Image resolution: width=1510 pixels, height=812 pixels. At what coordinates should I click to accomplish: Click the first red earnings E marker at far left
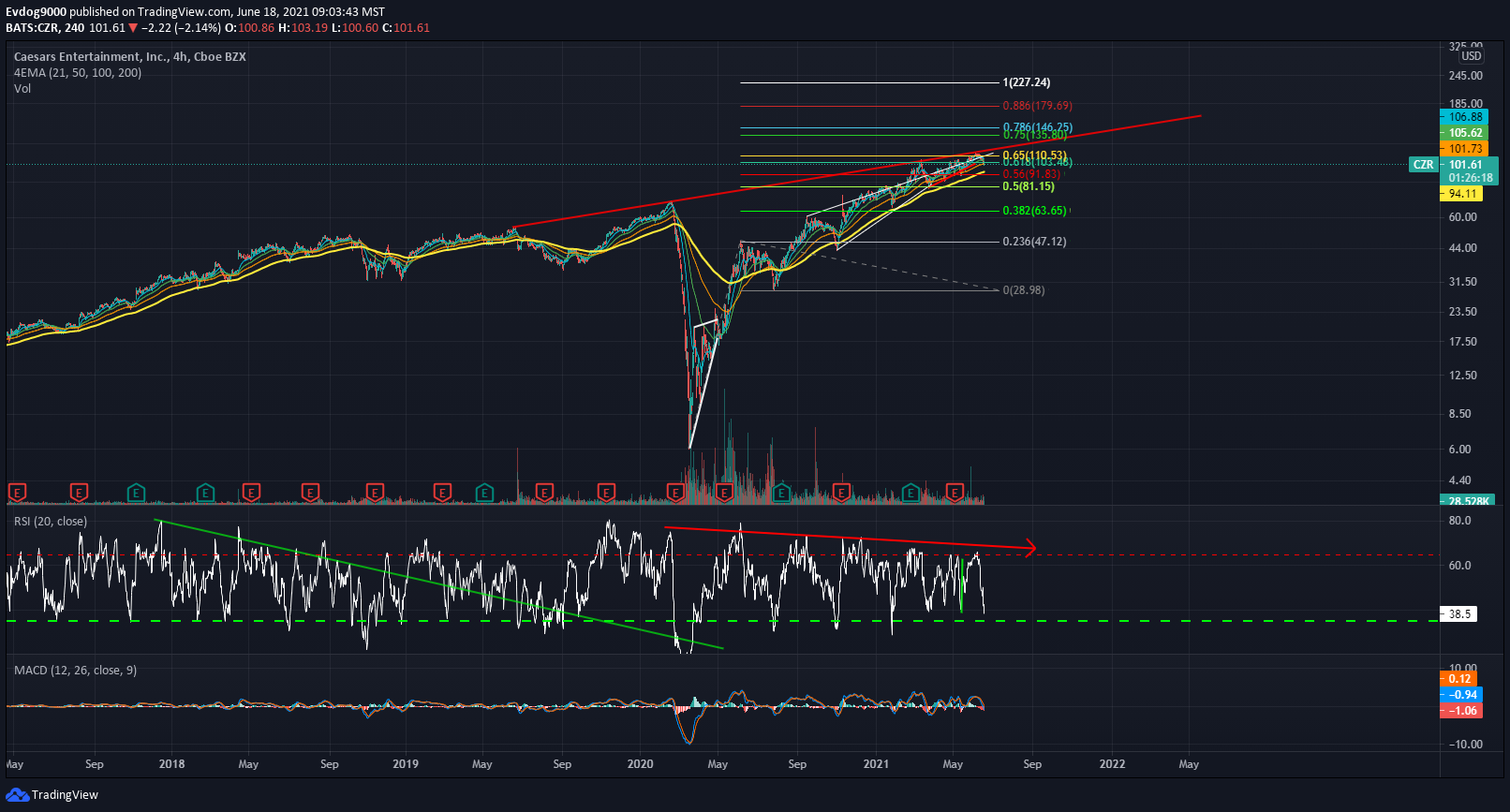[x=17, y=492]
